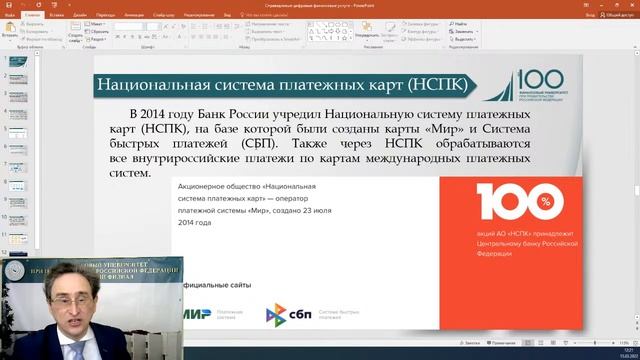Click the Notes (Заметки) status bar button
640x360 pixels.
[469, 343]
